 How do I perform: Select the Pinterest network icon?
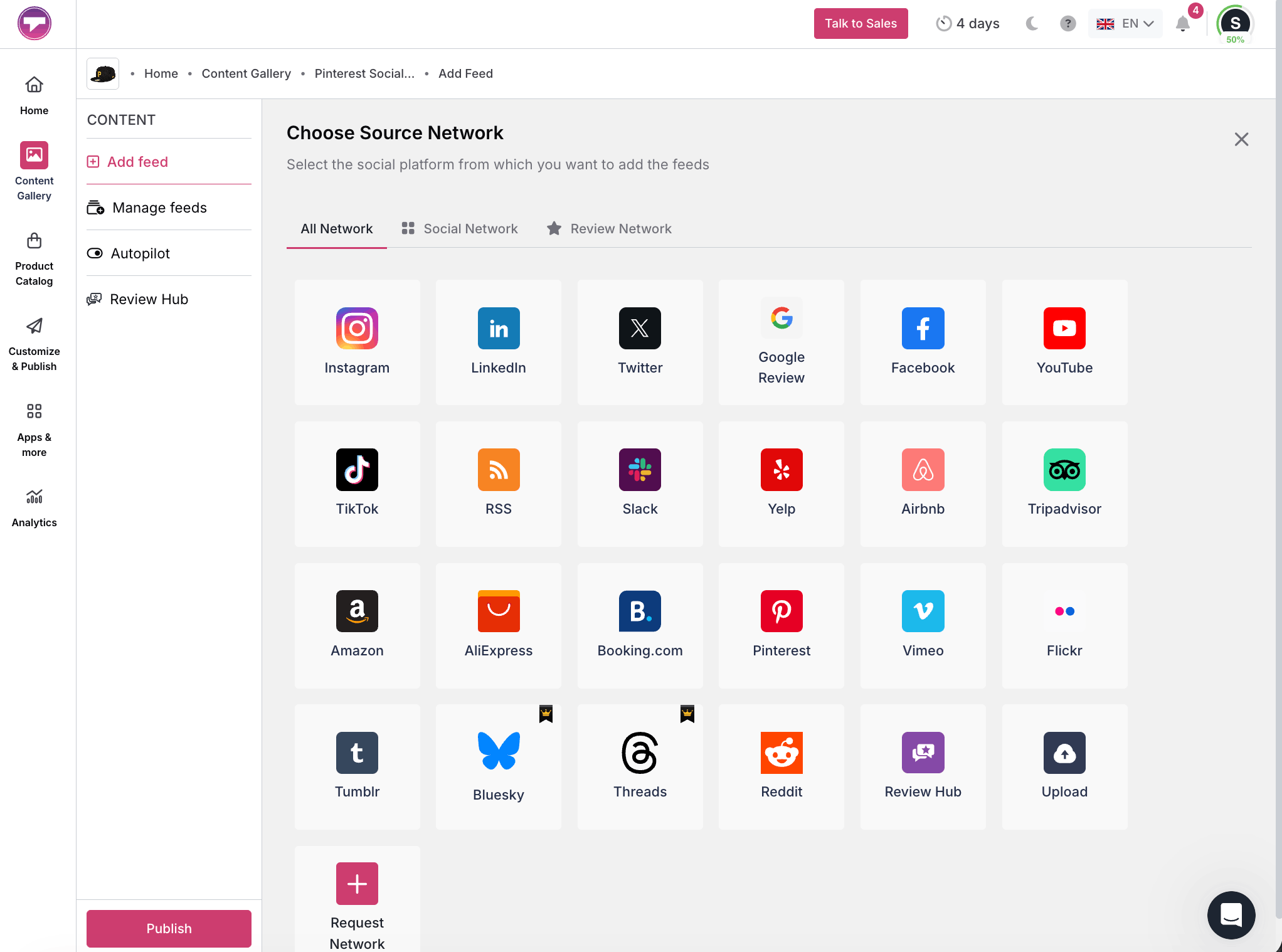tap(781, 625)
